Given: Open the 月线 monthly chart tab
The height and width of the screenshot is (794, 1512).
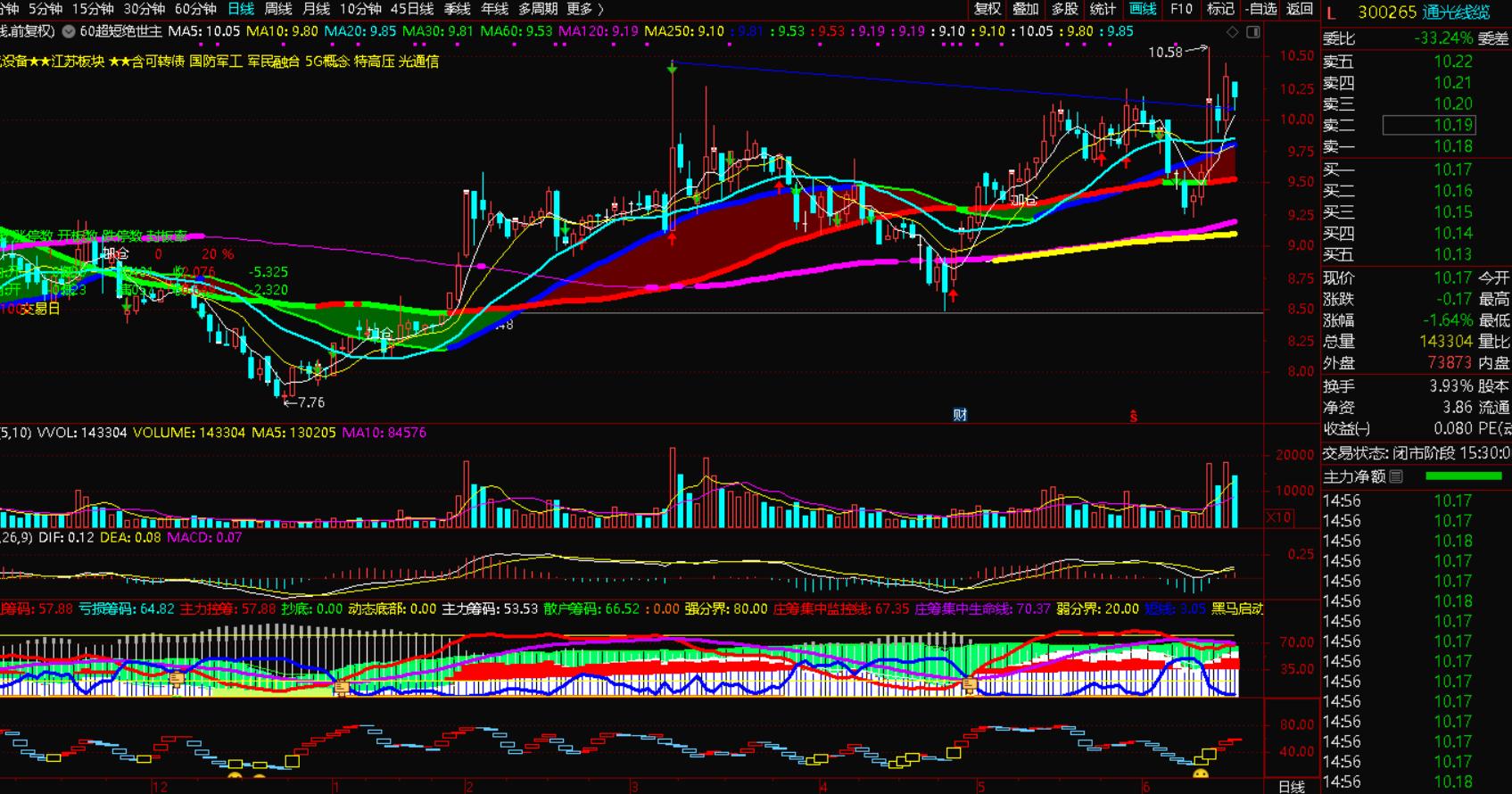Looking at the screenshot, I should [x=316, y=9].
